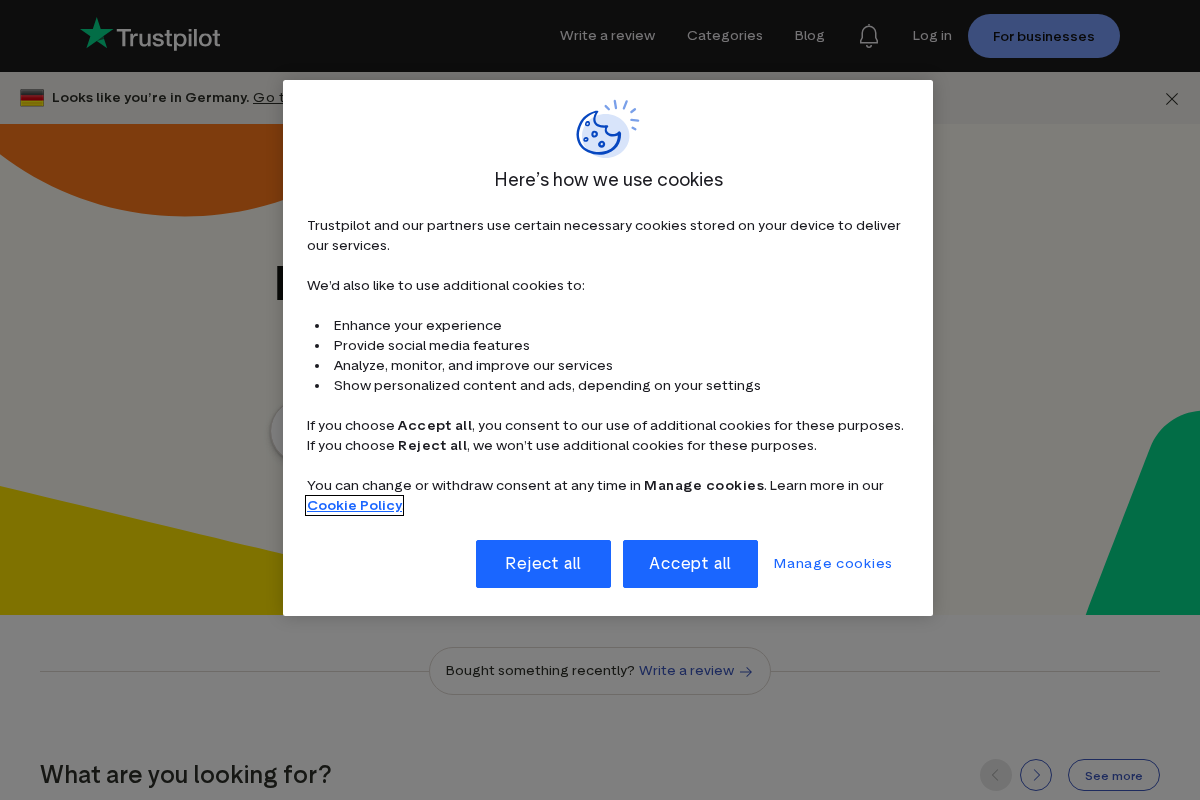Click the arrow next to Write a review

pyautogui.click(x=746, y=671)
